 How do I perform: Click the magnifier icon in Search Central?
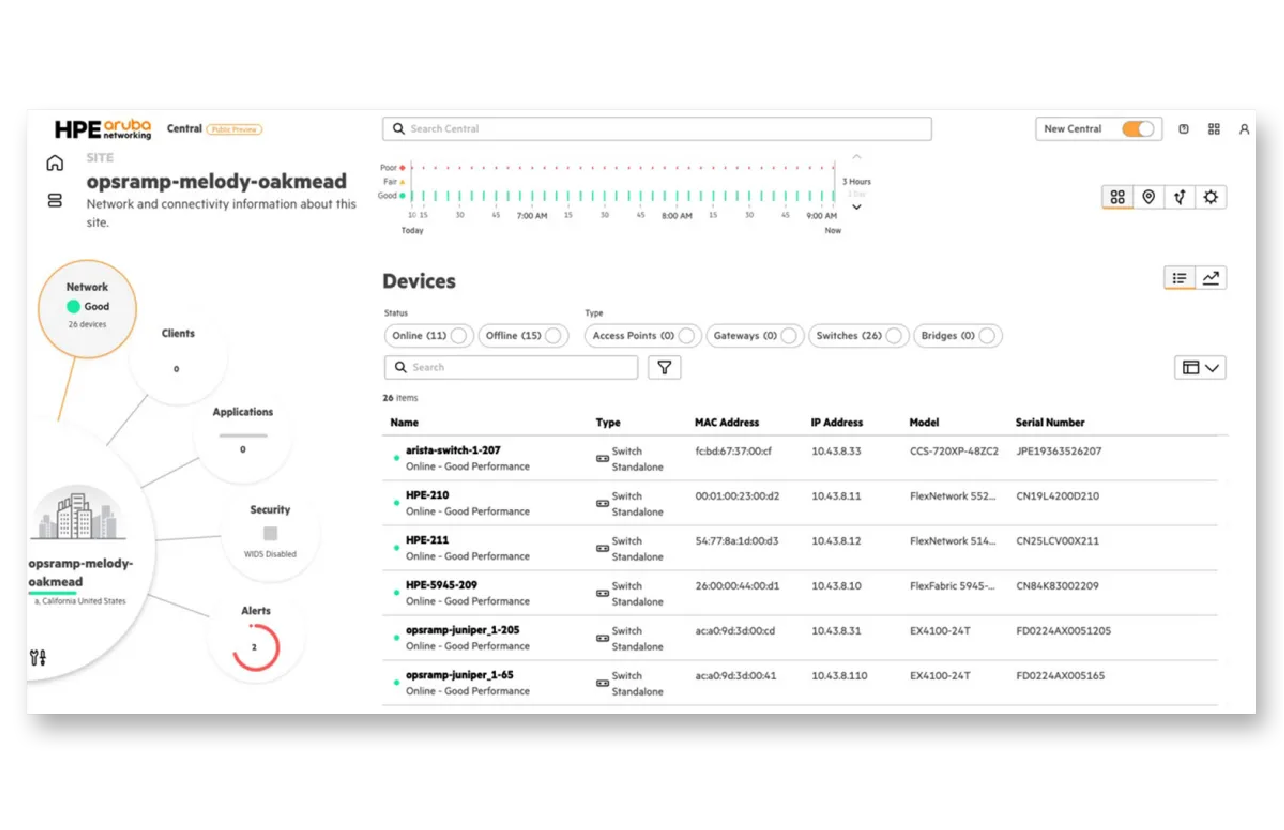(x=399, y=129)
